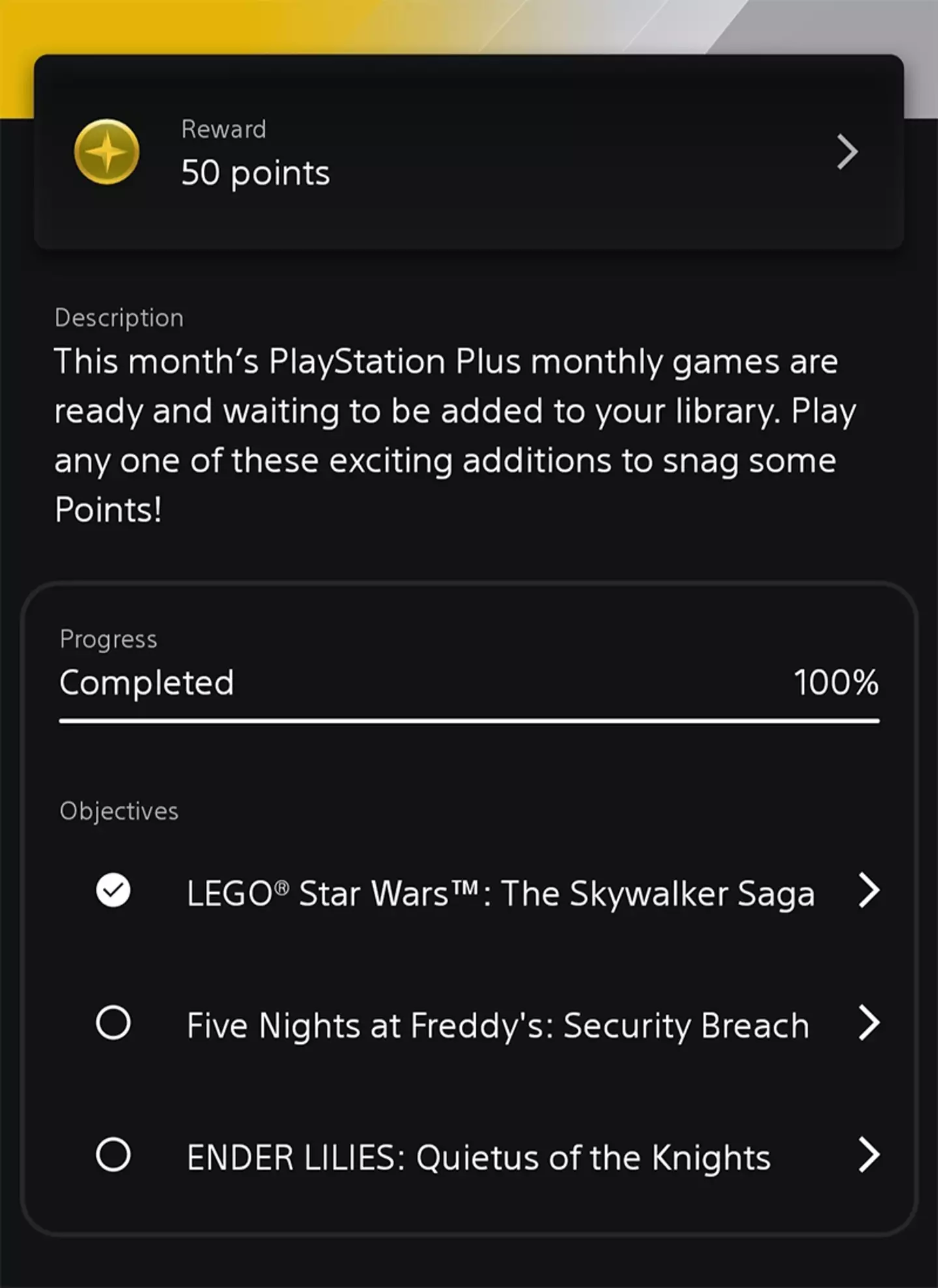The height and width of the screenshot is (1288, 938).
Task: Click the completed progress bar
Action: 469,721
